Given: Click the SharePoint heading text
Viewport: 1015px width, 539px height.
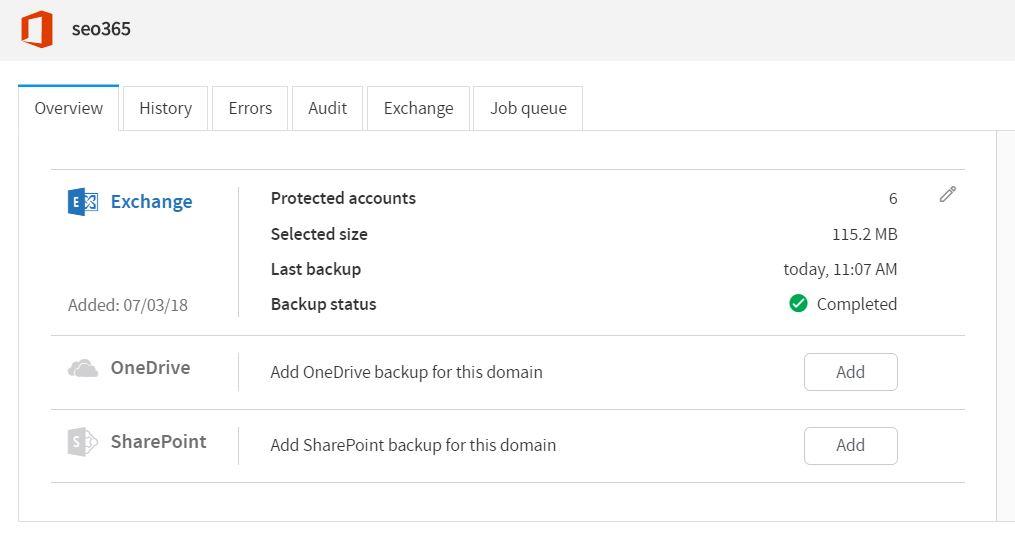Looking at the screenshot, I should tap(159, 441).
